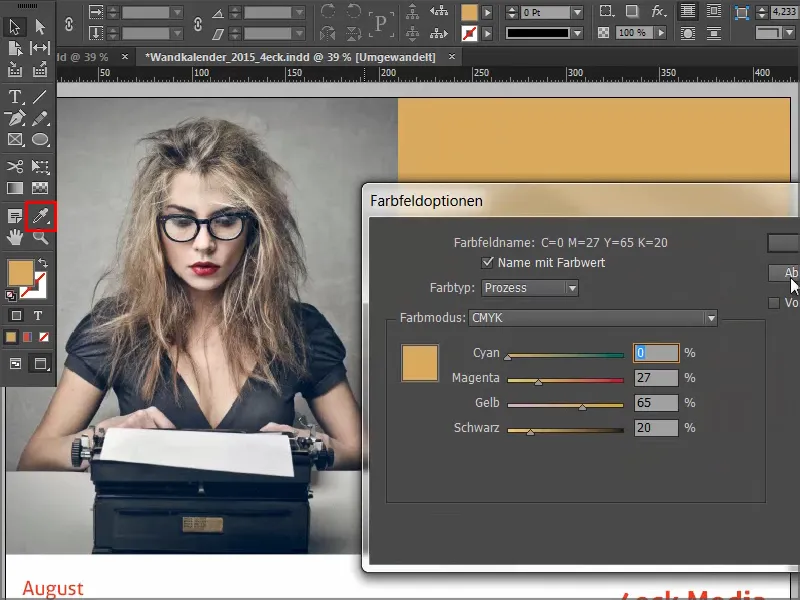Select the Zoom magnifier tool
800x600 pixels.
[x=41, y=237]
